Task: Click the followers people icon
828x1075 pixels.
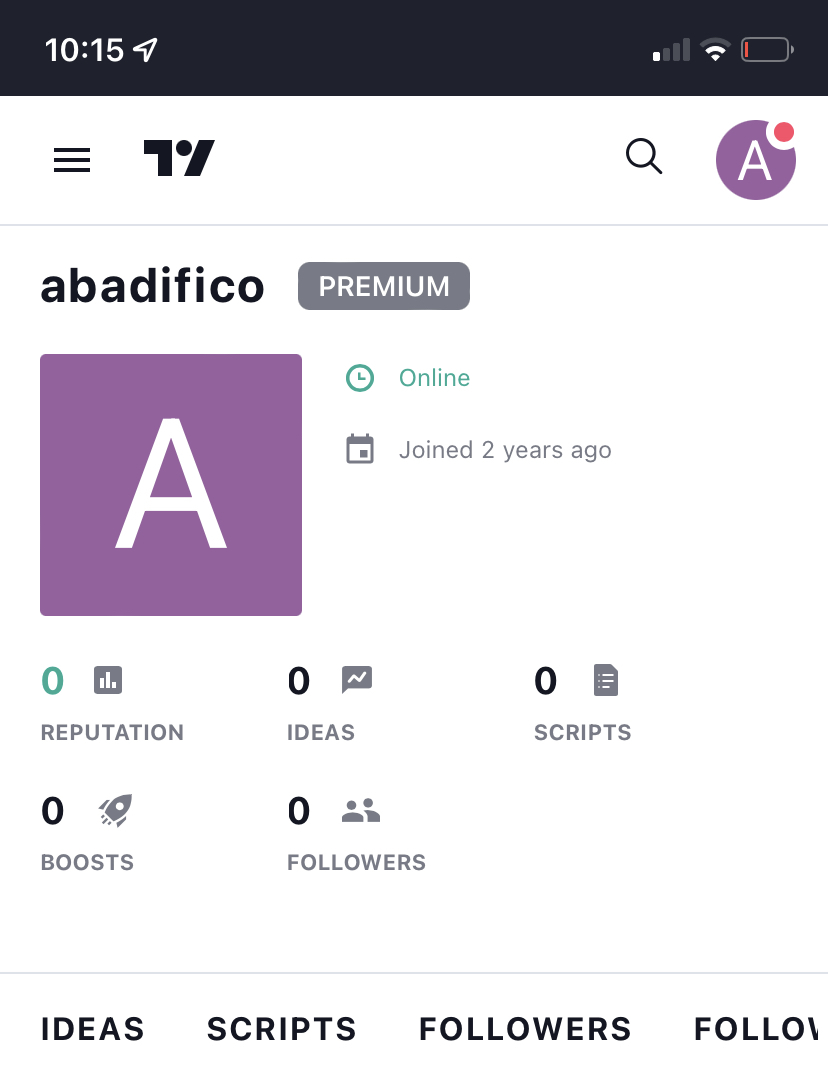Action: 361,811
